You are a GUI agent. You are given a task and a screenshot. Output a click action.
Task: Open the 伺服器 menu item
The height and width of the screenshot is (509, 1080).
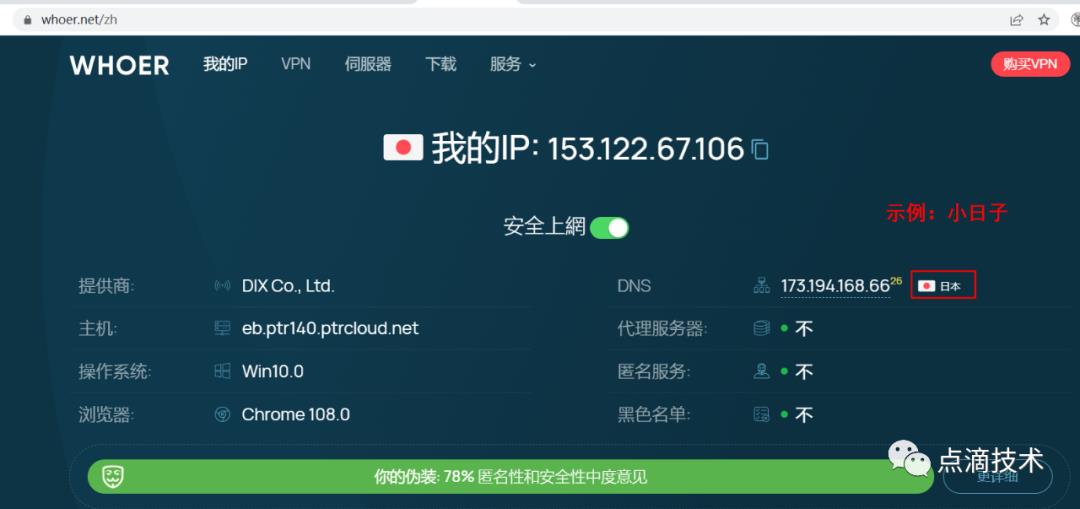click(368, 64)
